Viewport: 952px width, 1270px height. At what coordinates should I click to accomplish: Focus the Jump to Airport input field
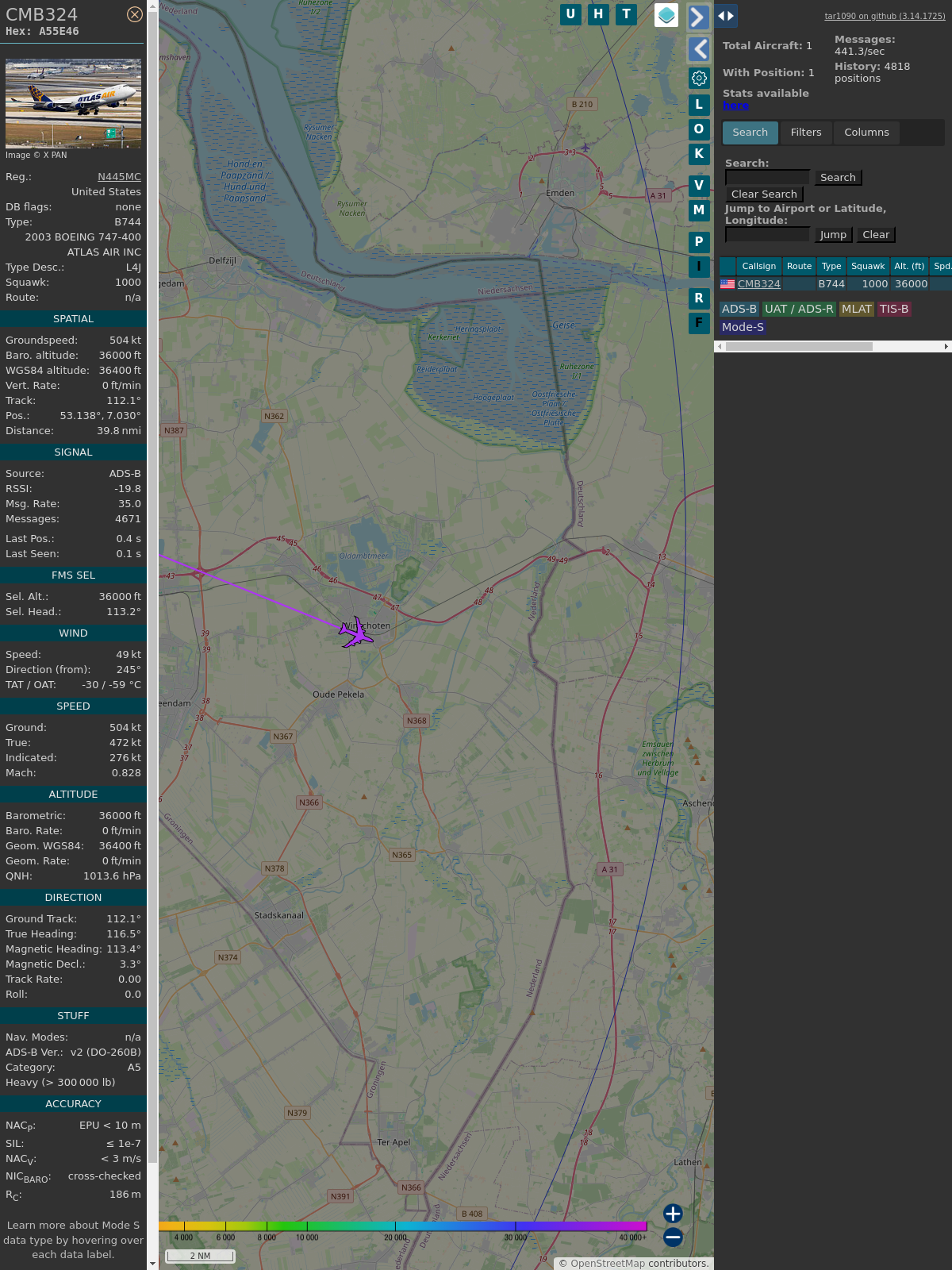pos(767,235)
